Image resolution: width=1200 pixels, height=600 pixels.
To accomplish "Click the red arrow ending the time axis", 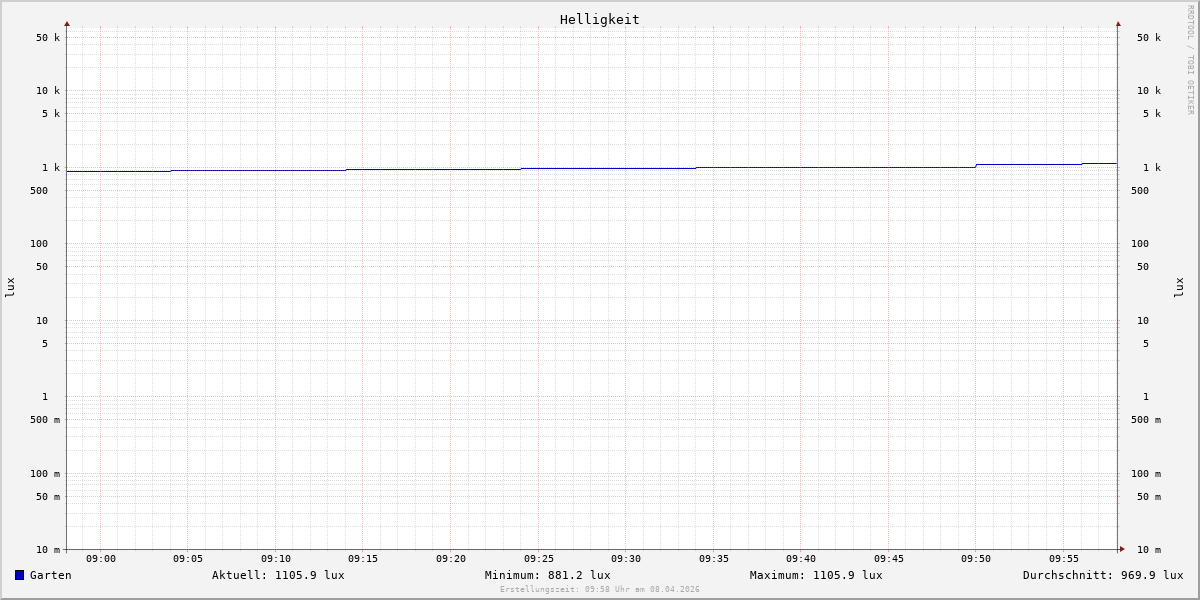I will pos(1122,549).
